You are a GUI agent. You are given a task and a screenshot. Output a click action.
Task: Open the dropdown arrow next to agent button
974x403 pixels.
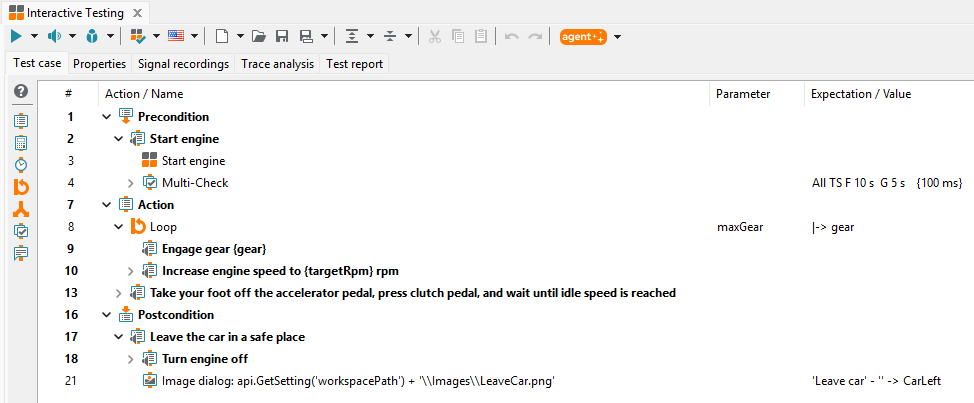617,37
